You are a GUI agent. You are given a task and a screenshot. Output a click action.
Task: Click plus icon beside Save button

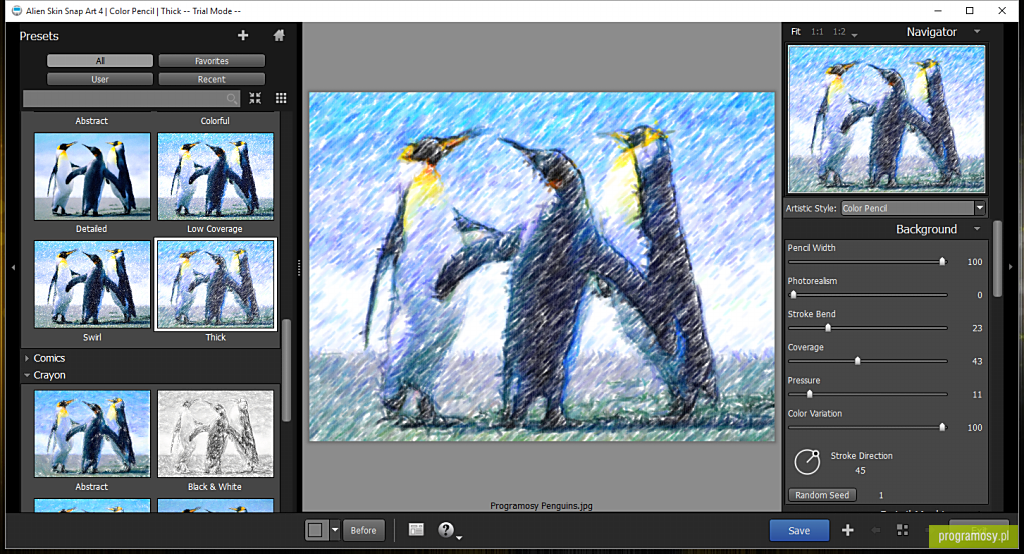point(847,530)
